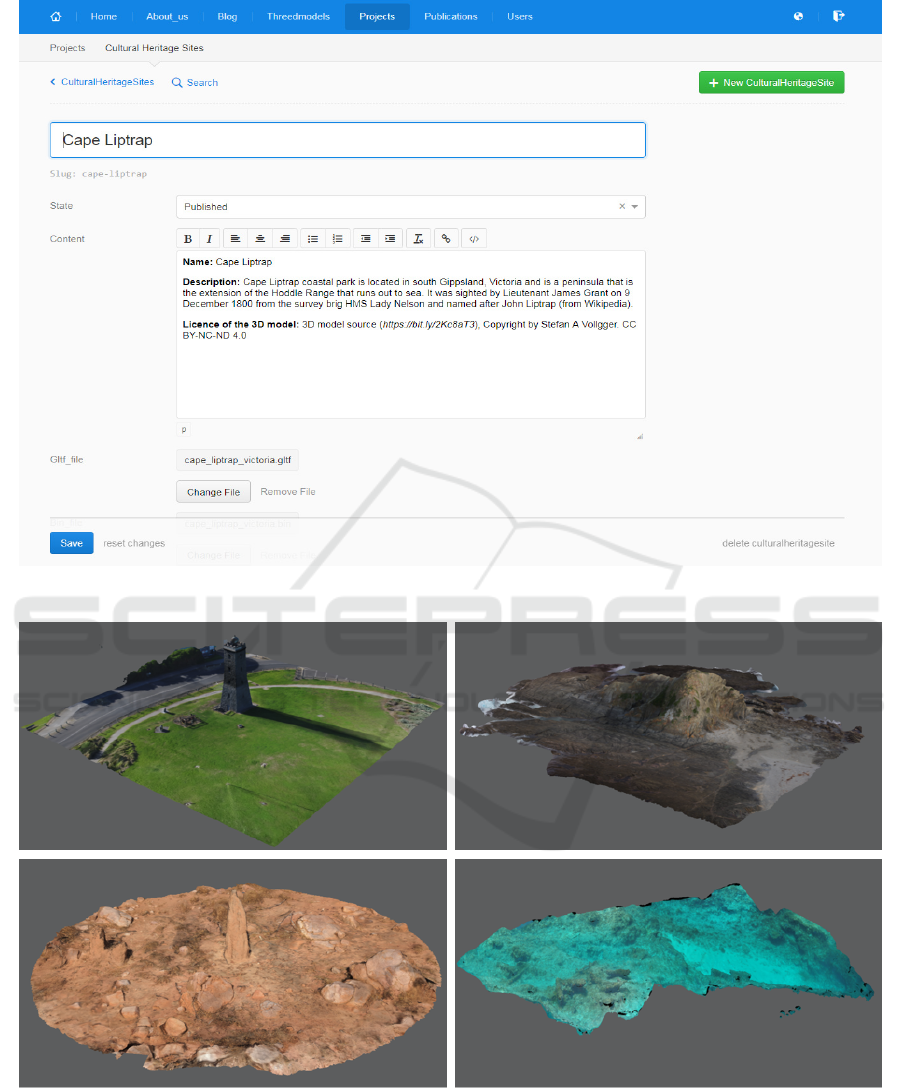901x1088 pixels.
Task: Toggle bold formatting in content editor
Action: (188, 238)
